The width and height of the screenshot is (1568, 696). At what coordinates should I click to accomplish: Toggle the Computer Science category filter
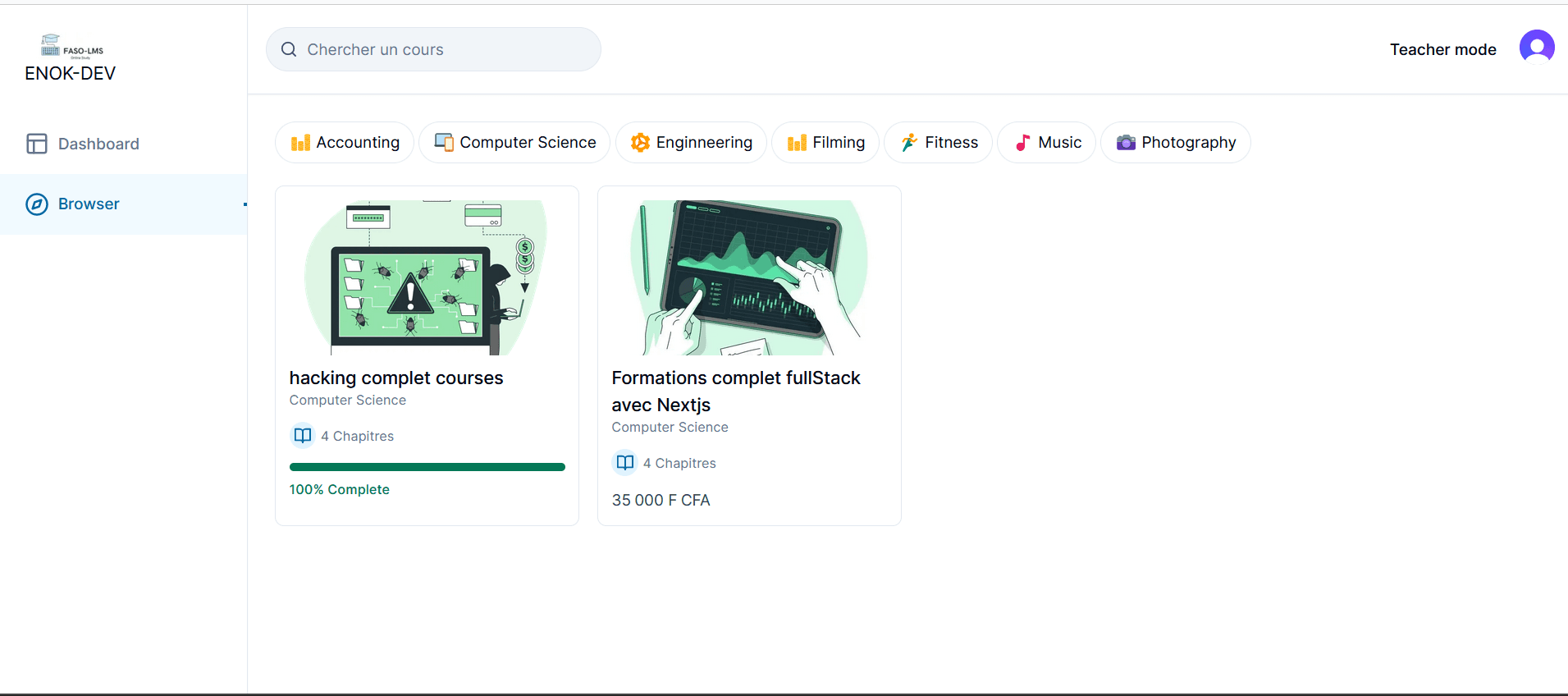(x=514, y=143)
